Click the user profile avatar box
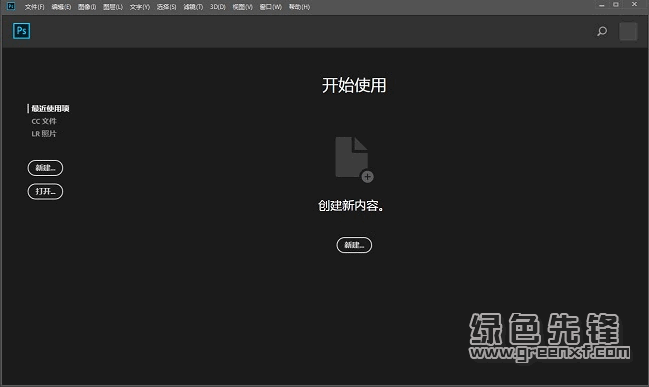 point(628,31)
